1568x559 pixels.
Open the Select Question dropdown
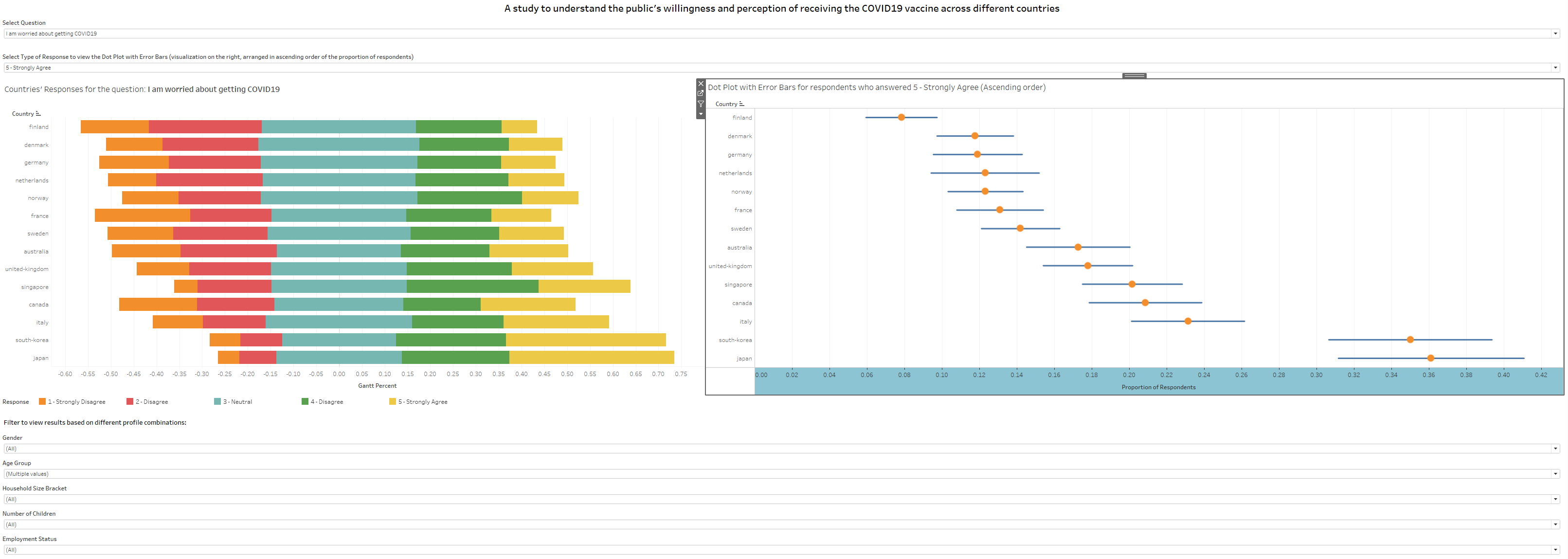(x=1555, y=34)
